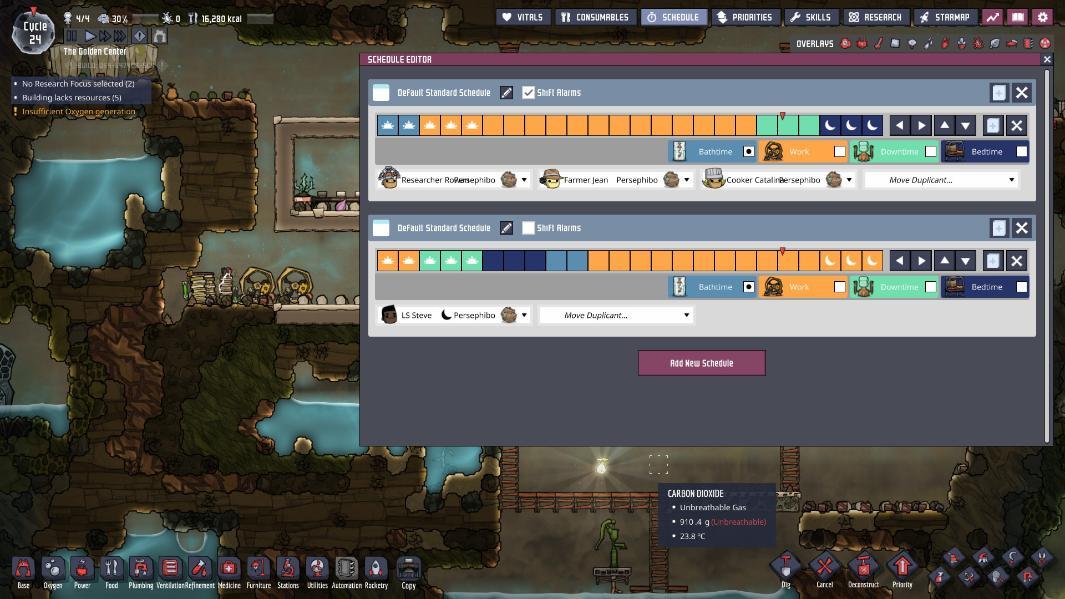Open the Vitals tab
The width and height of the screenshot is (1065, 599).
tap(522, 17)
